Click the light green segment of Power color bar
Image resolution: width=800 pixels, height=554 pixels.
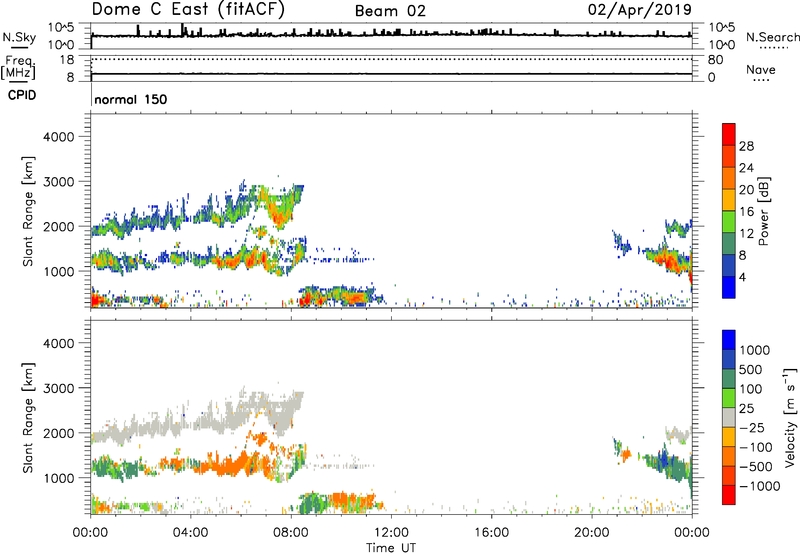click(729, 221)
